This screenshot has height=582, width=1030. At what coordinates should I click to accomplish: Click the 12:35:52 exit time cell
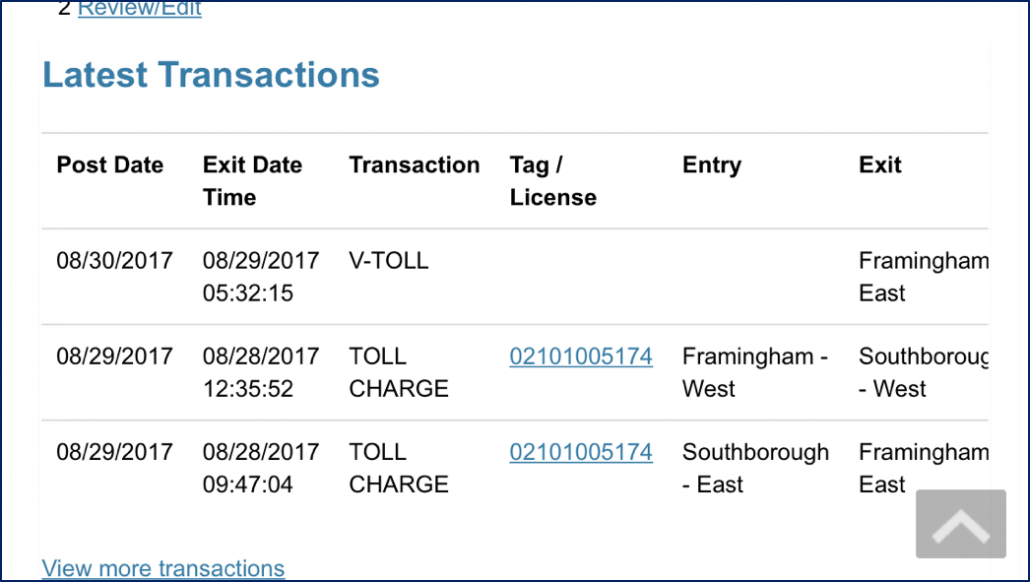(x=248, y=389)
